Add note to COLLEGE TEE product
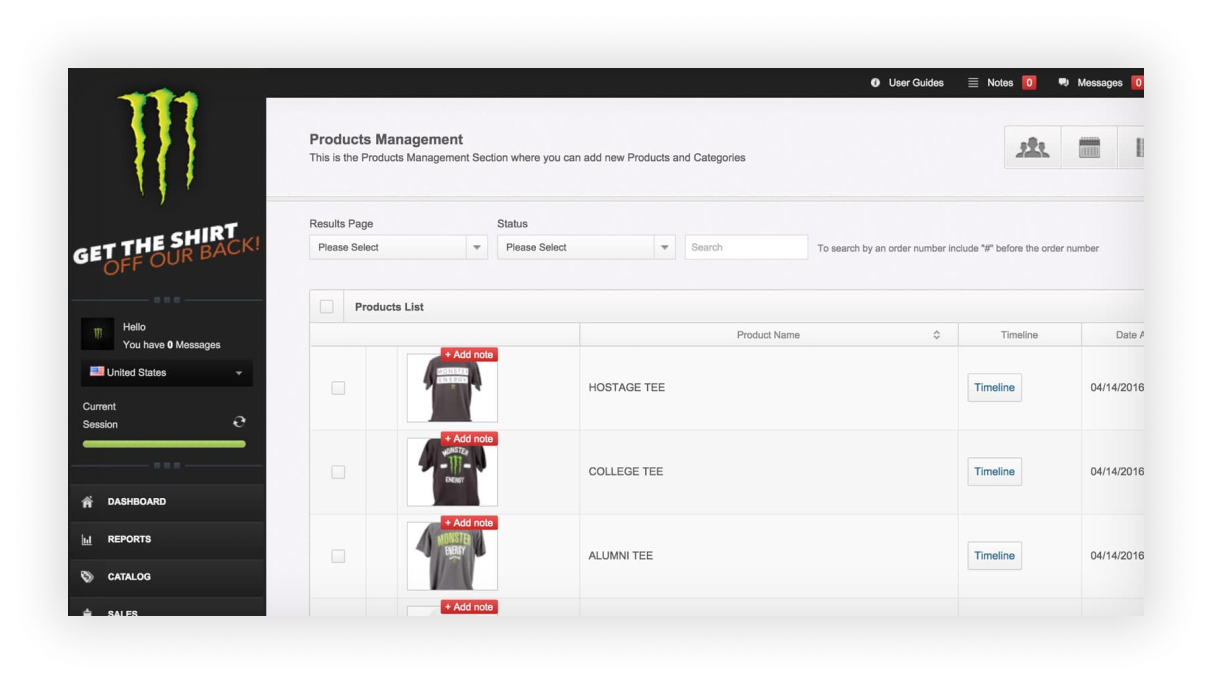The width and height of the screenshot is (1212, 684). pos(469,439)
